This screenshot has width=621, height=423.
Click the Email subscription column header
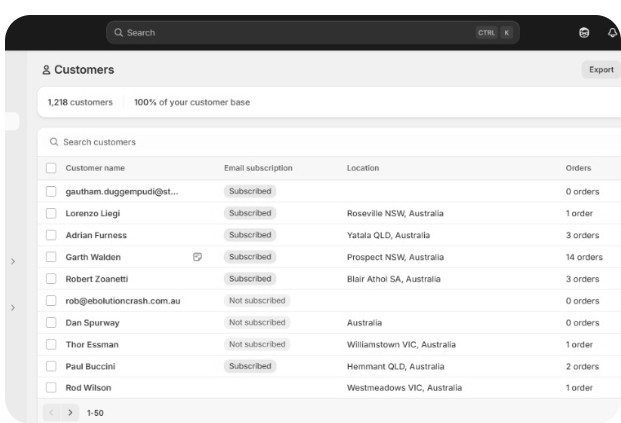tap(258, 168)
